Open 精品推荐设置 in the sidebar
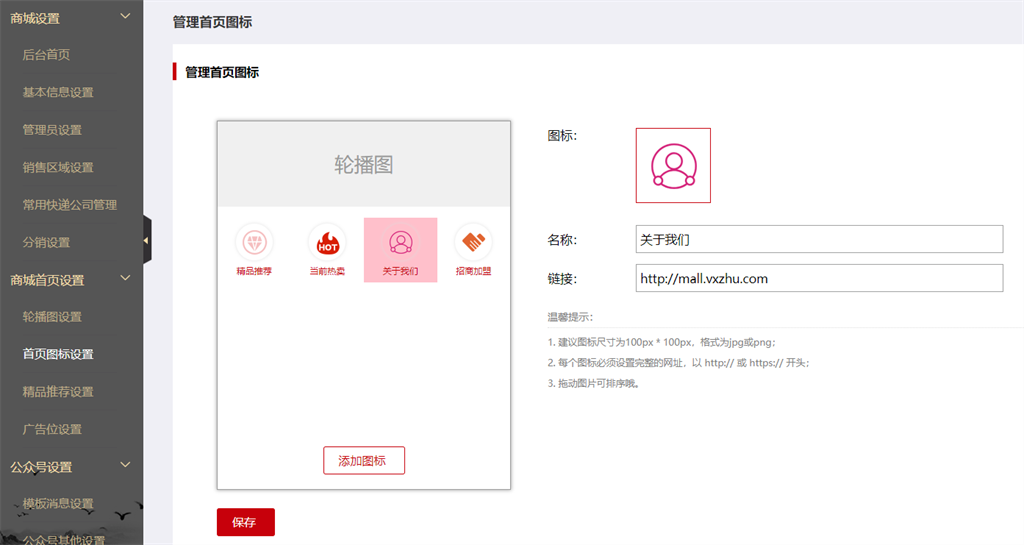This screenshot has height=545, width=1024. pos(58,392)
